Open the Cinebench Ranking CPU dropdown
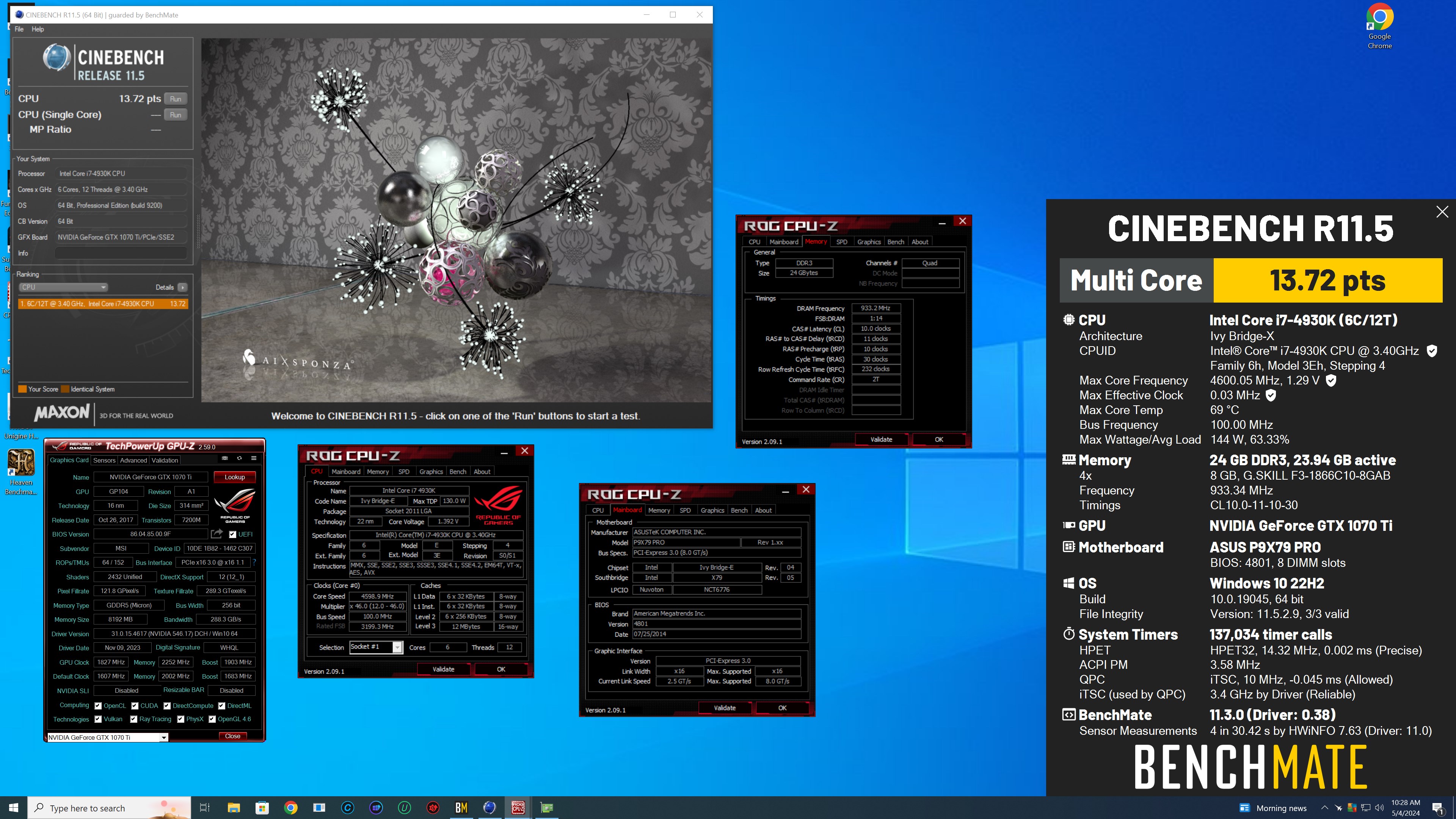Image resolution: width=1456 pixels, height=819 pixels. point(63,287)
